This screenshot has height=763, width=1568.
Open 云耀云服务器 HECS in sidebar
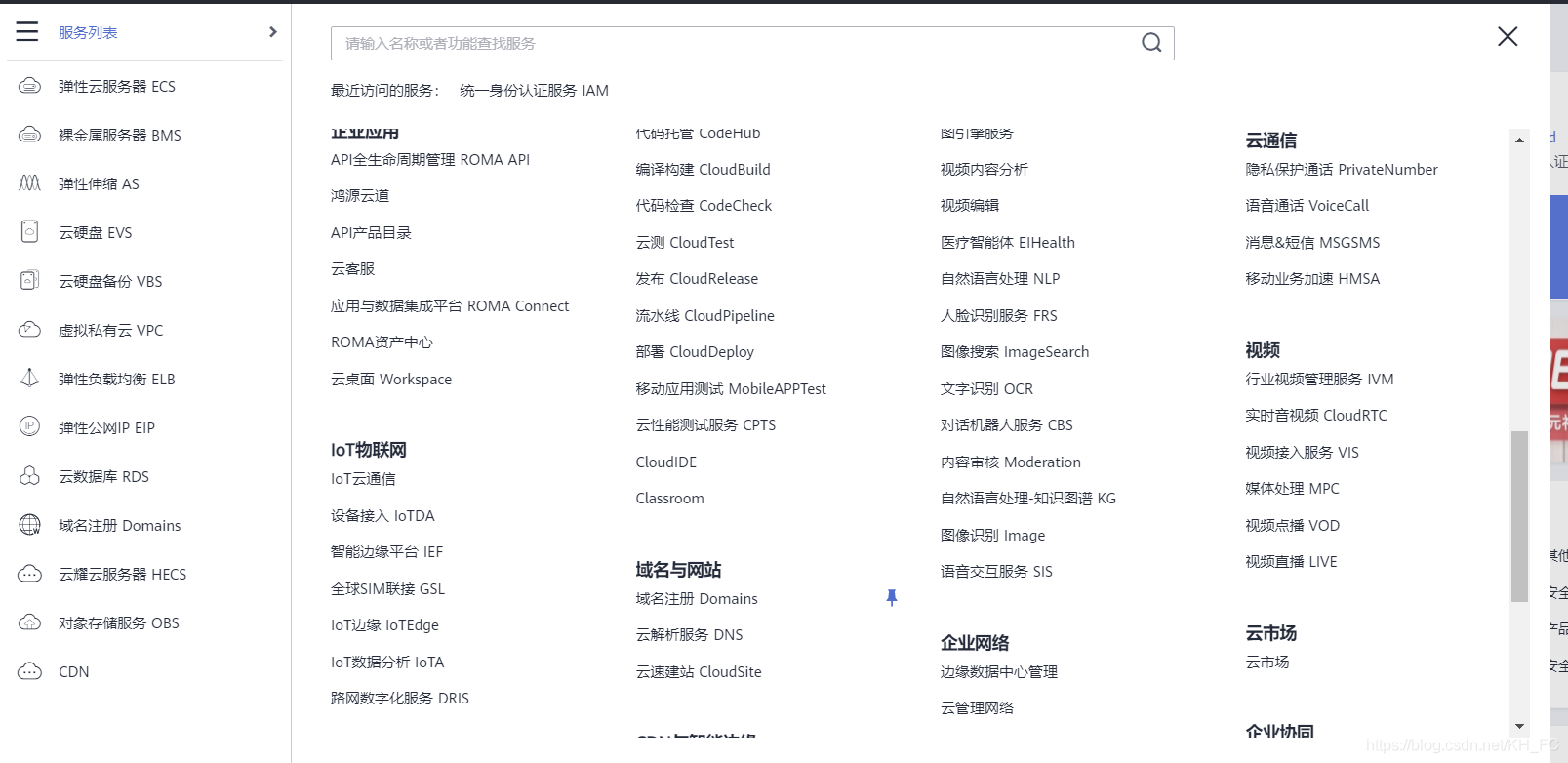123,574
